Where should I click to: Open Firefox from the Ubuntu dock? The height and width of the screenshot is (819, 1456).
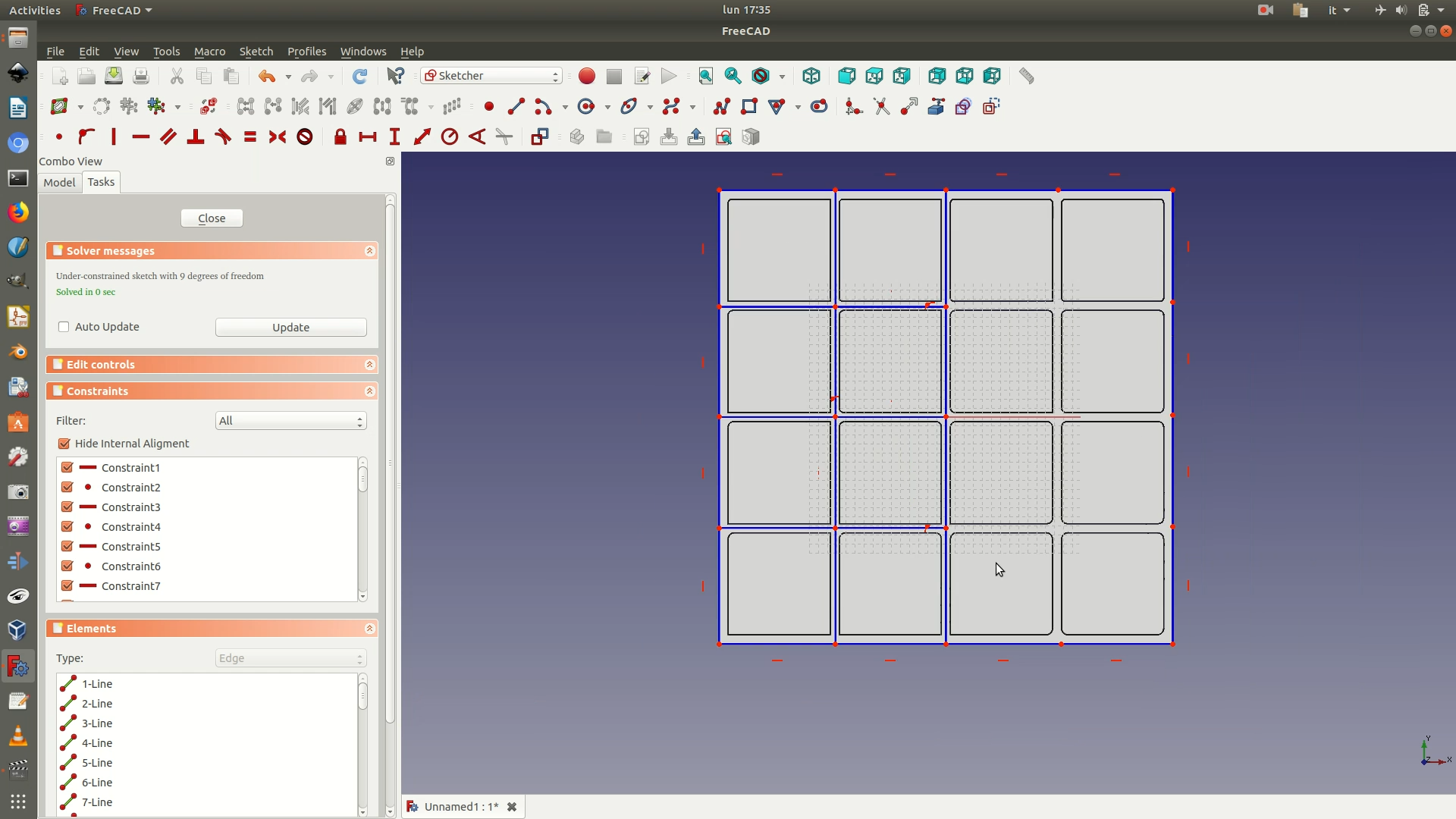18,212
